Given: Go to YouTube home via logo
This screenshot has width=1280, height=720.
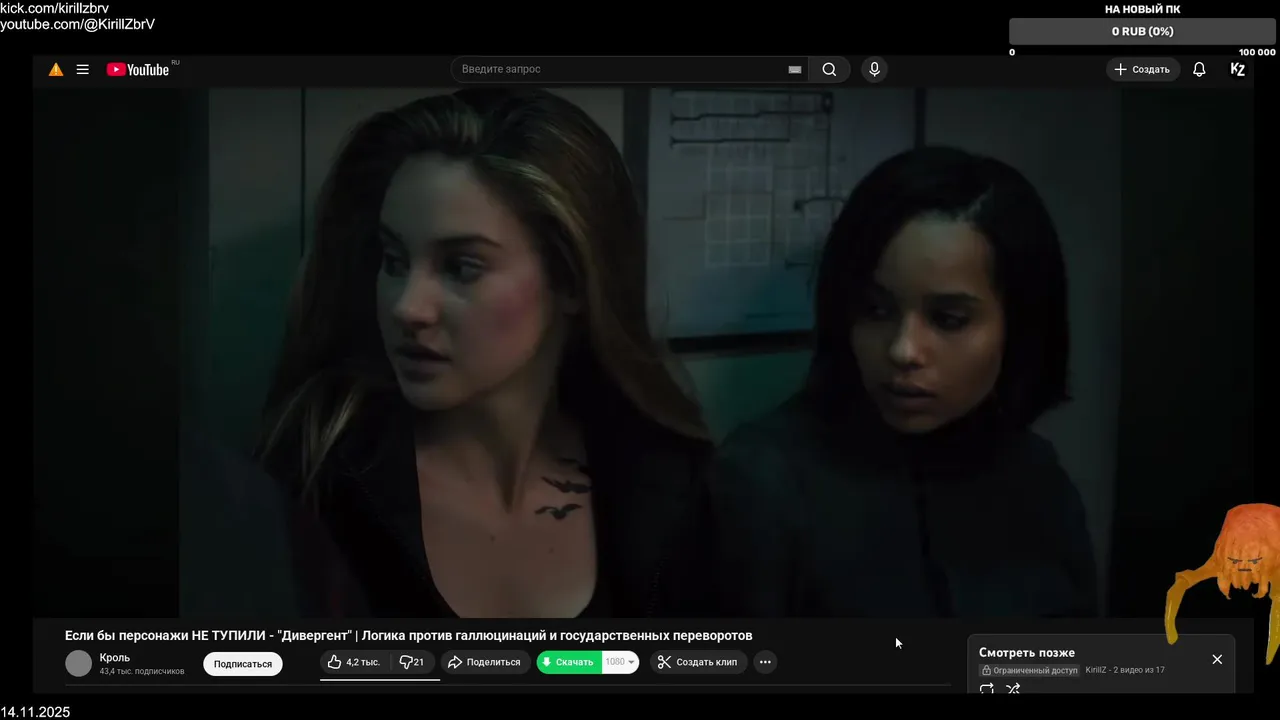Looking at the screenshot, I should 138,70.
